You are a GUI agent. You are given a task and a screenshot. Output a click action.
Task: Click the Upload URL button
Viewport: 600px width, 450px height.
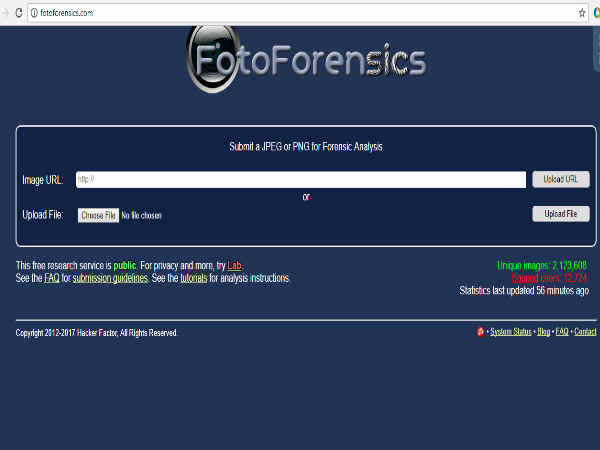[x=561, y=179]
